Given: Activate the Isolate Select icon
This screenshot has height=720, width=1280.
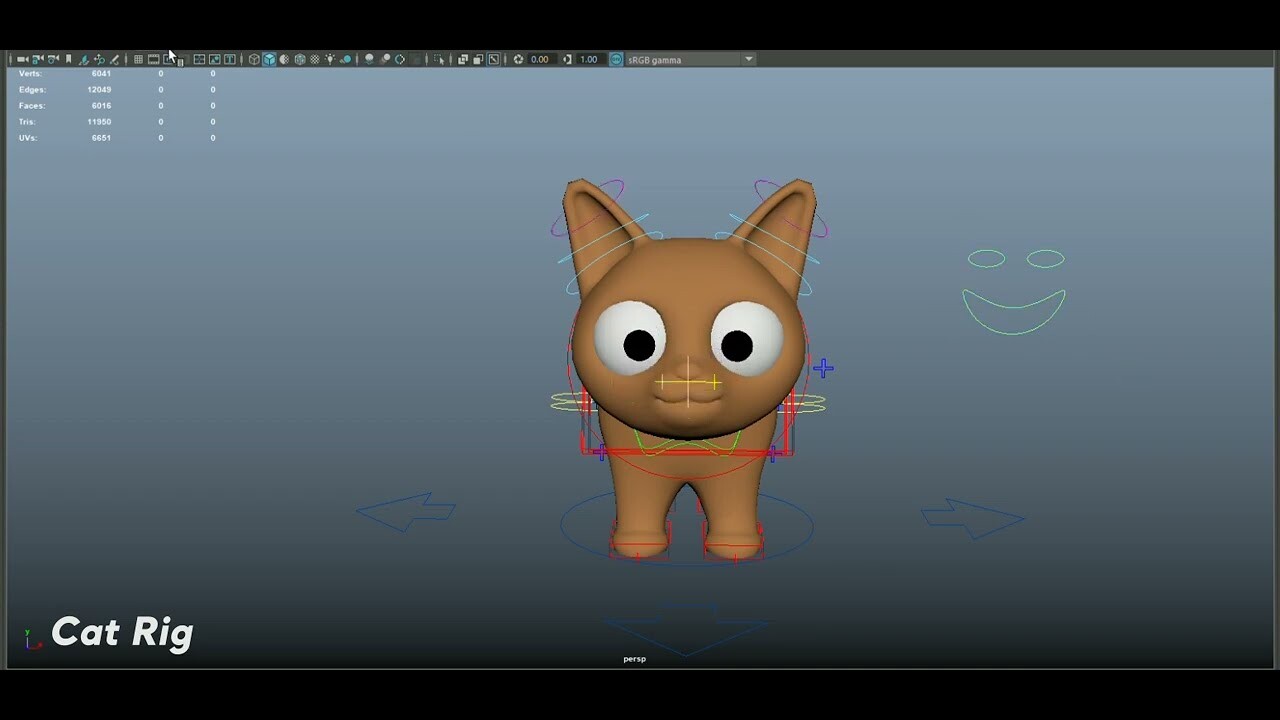Looking at the screenshot, I should click(x=439, y=59).
